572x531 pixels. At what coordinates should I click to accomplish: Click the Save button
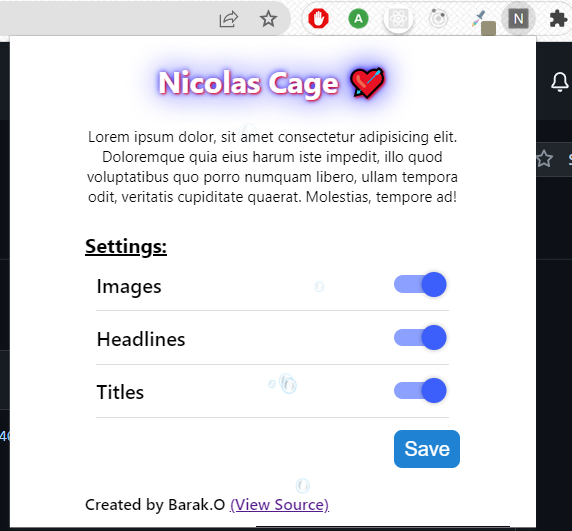pos(427,449)
